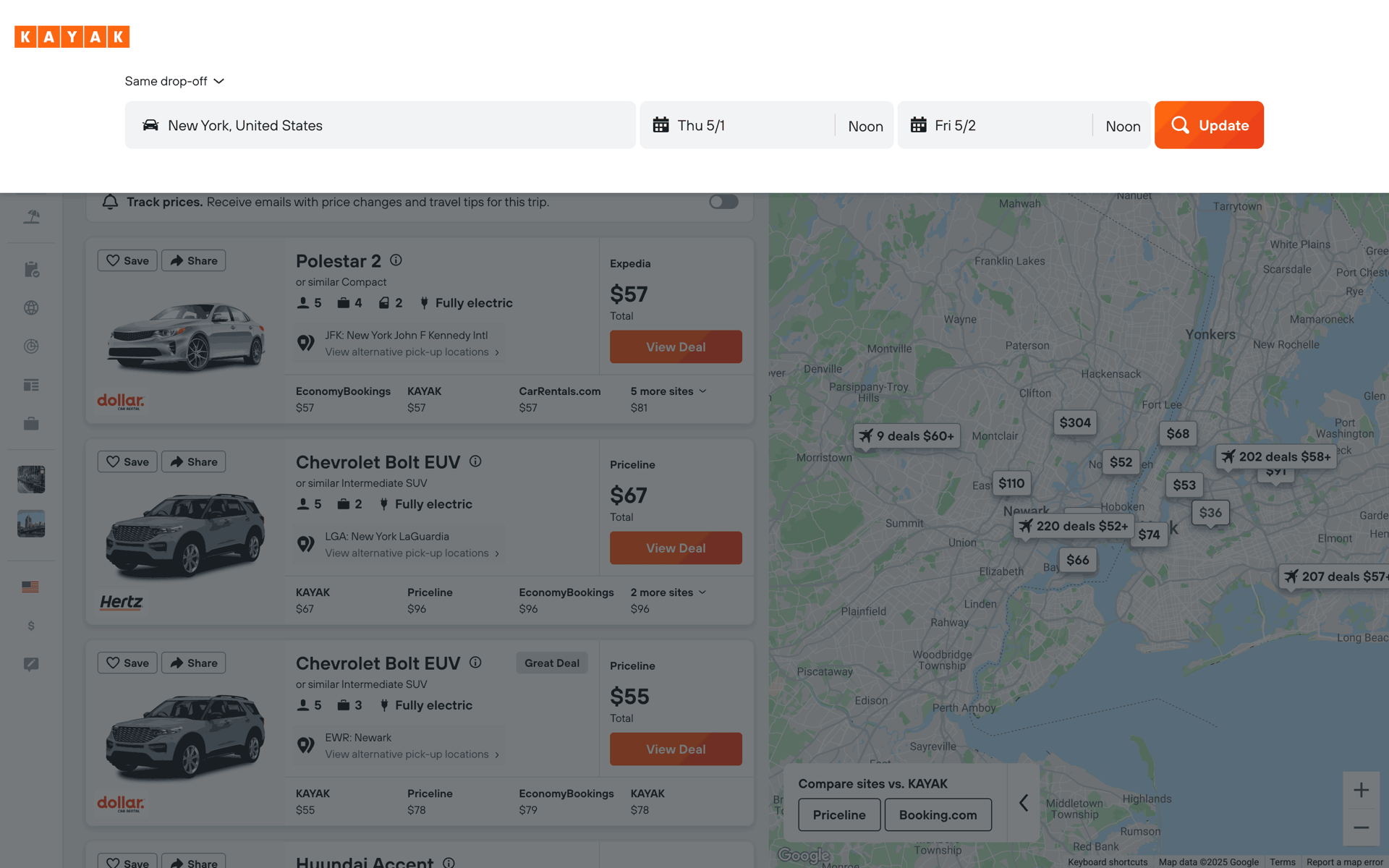The image size is (1389, 868).
Task: Open the beach umbrella packages icon in sidebar
Action: [31, 216]
